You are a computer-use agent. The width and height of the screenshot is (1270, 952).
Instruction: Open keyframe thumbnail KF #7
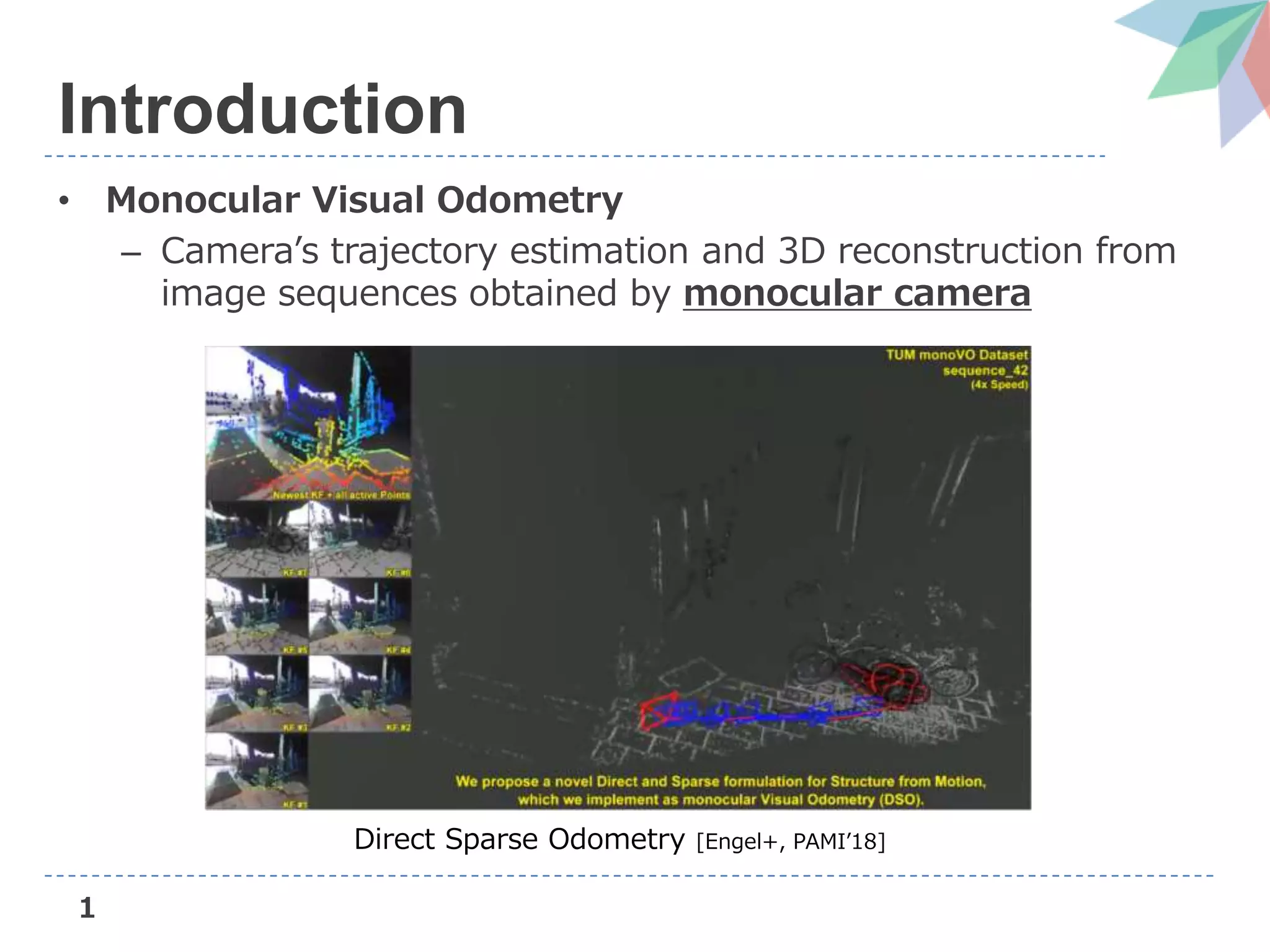pyautogui.click(x=257, y=539)
